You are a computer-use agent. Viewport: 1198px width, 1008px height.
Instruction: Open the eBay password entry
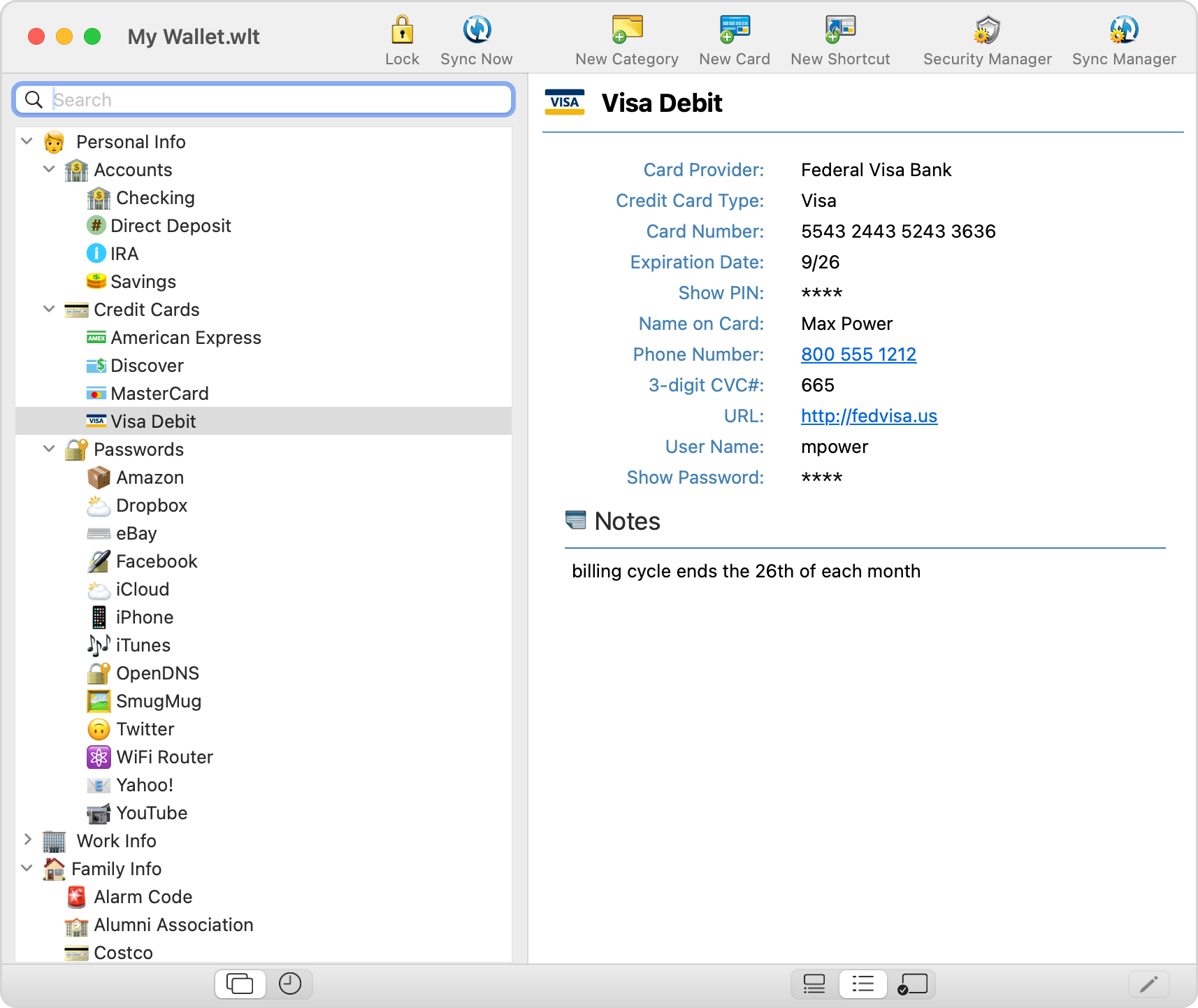tap(264, 533)
